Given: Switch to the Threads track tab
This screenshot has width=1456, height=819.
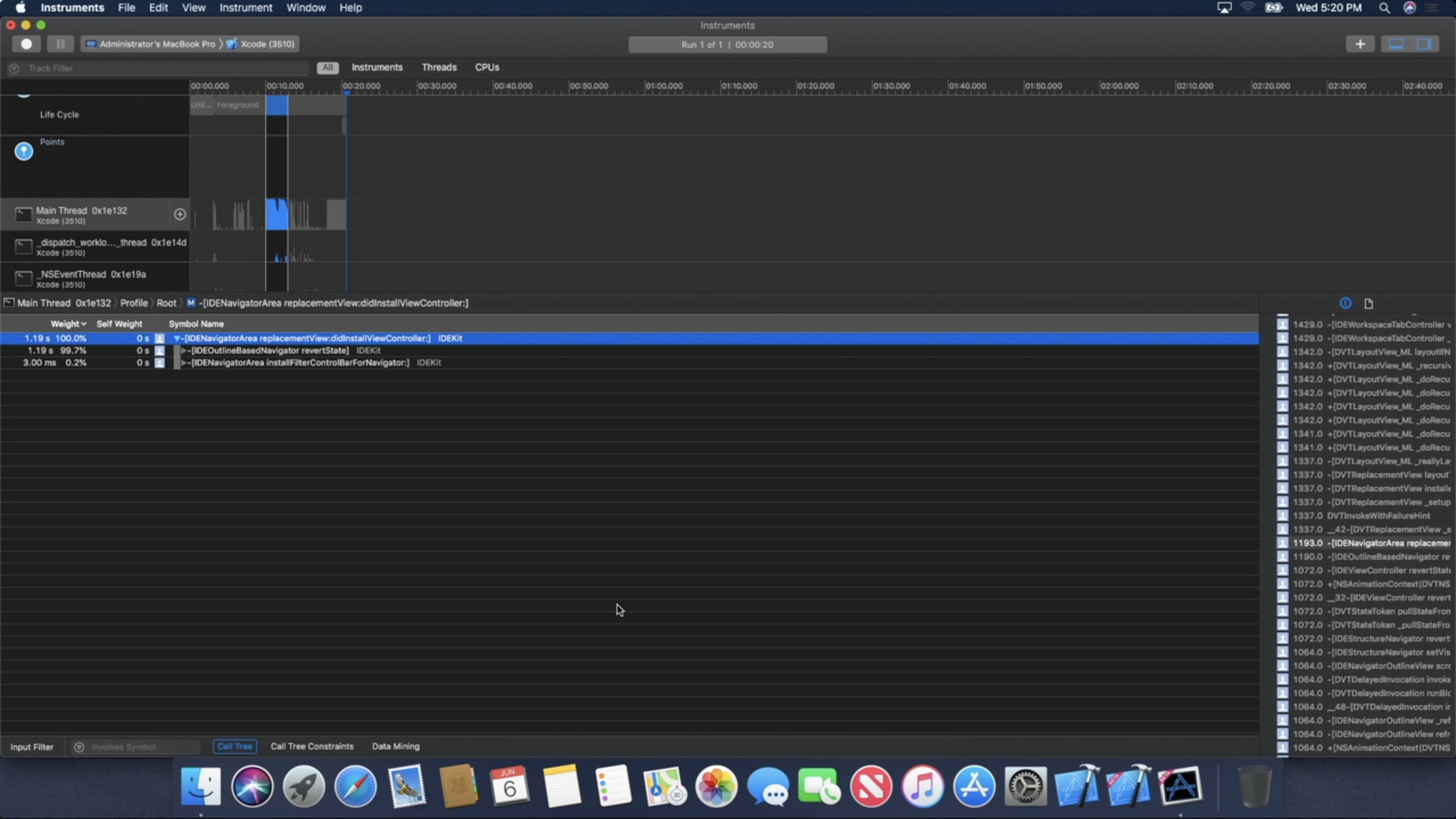Looking at the screenshot, I should 439,67.
